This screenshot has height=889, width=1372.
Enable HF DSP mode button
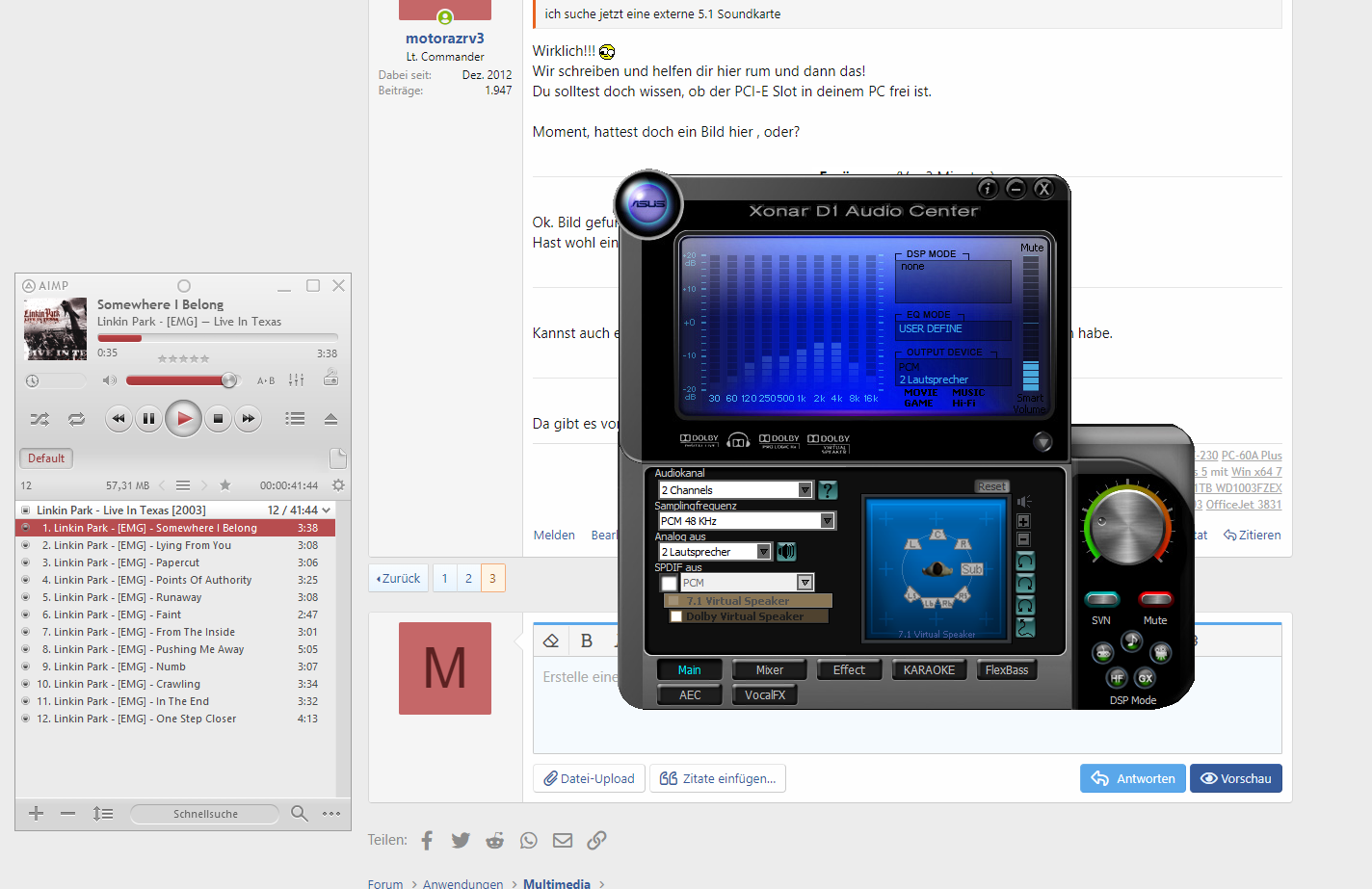click(1117, 678)
